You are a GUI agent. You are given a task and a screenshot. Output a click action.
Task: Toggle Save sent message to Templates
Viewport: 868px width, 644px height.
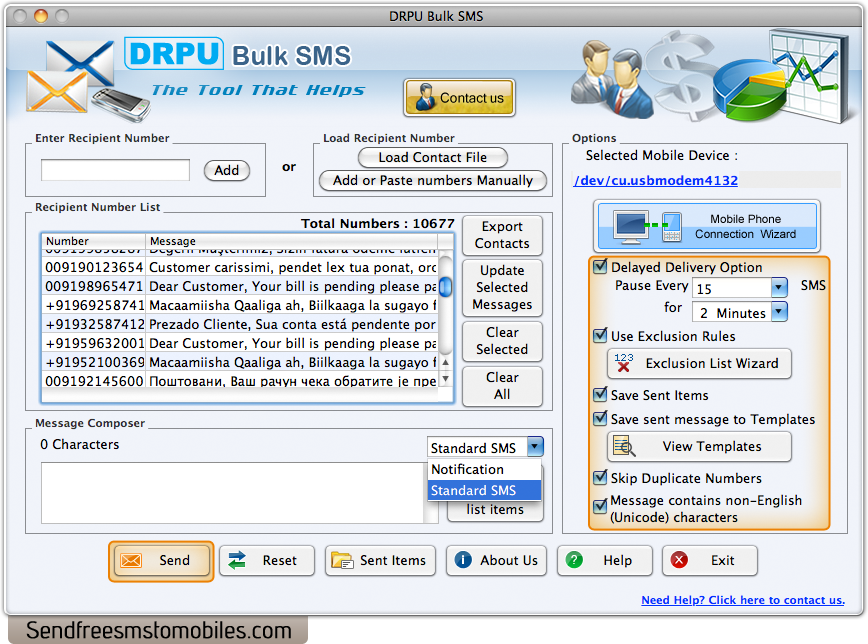coord(600,419)
